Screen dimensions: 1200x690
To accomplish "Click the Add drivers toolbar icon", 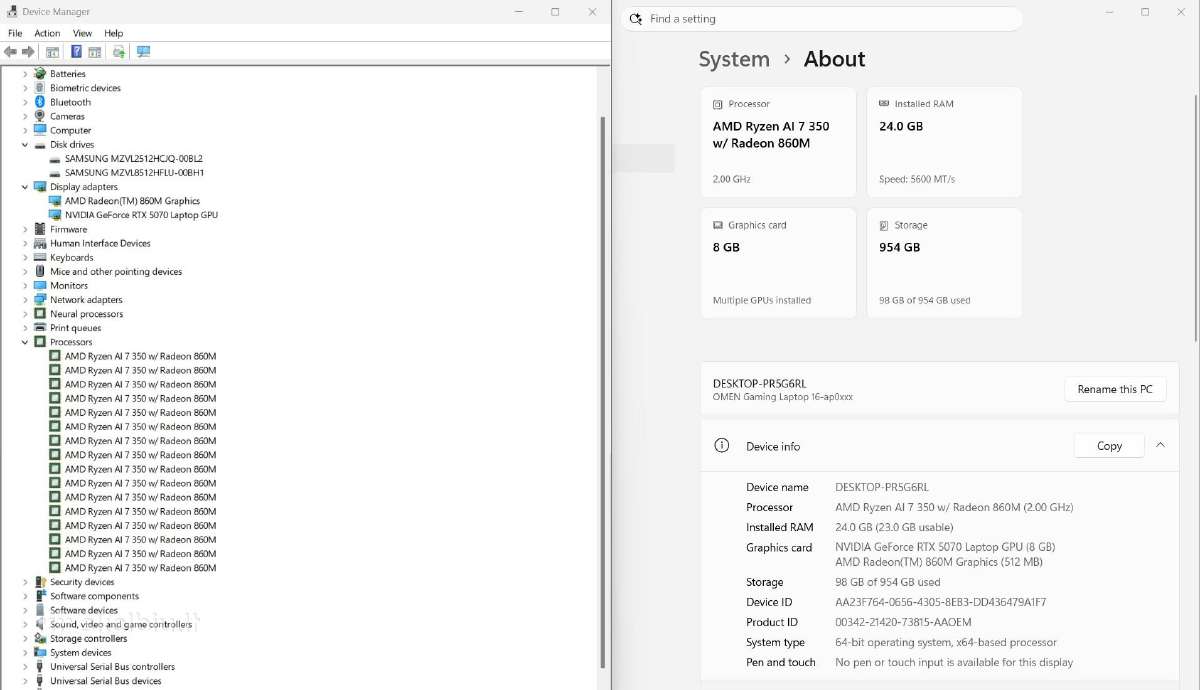I will 119,52.
